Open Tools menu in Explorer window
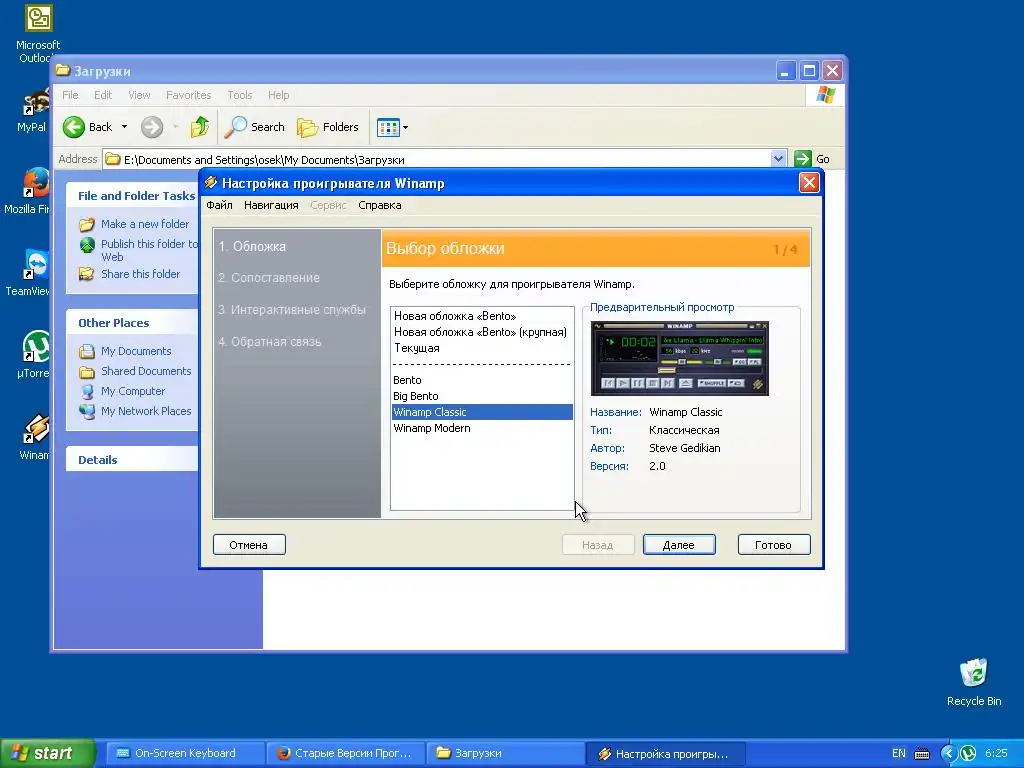The height and width of the screenshot is (768, 1024). [x=240, y=95]
